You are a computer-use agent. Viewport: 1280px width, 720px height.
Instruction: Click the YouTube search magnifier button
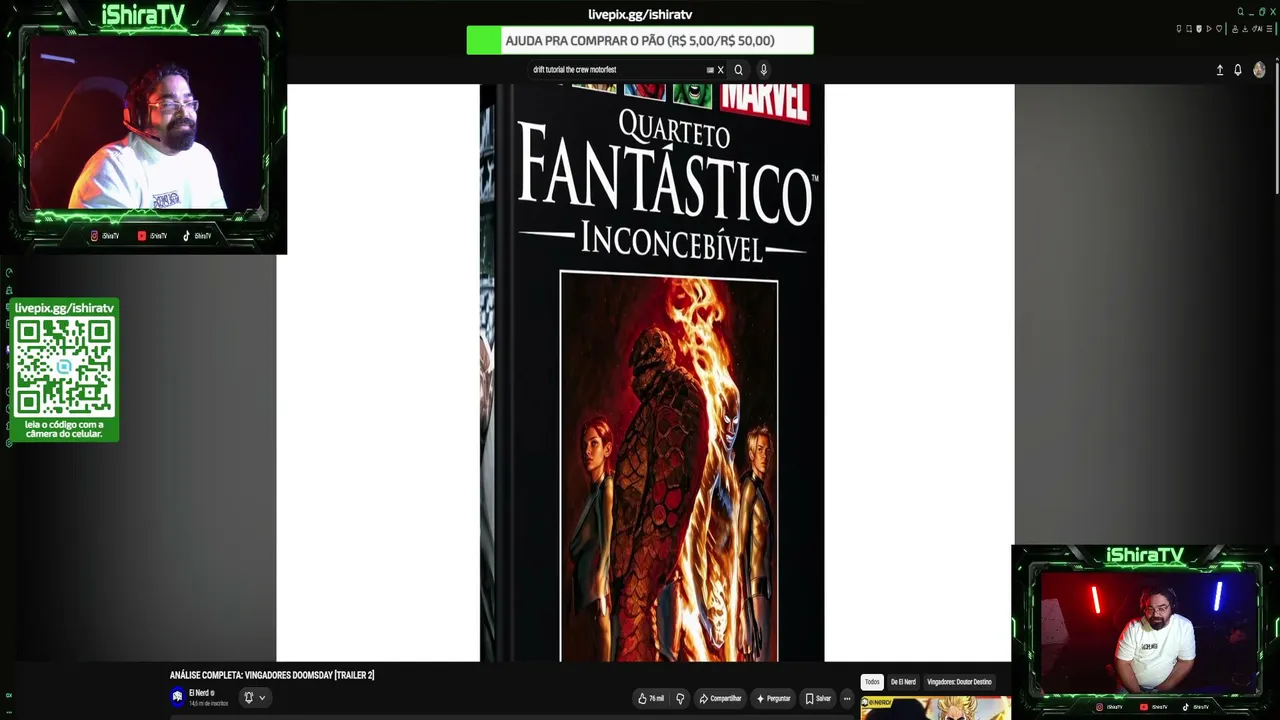coord(738,70)
